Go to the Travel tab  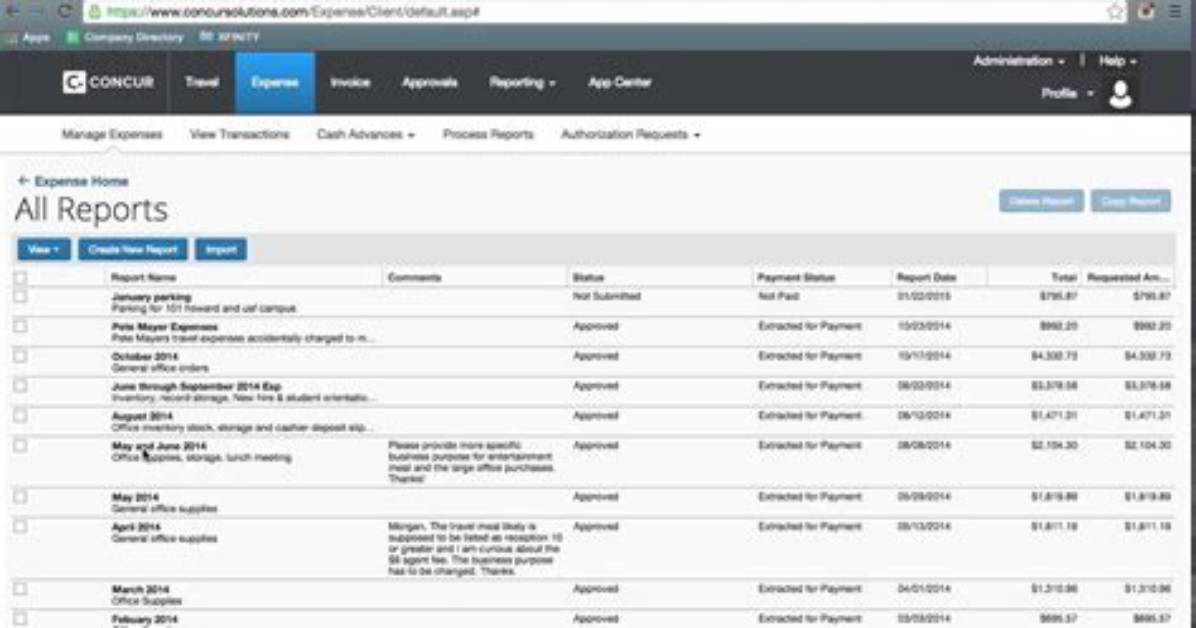pyautogui.click(x=201, y=82)
